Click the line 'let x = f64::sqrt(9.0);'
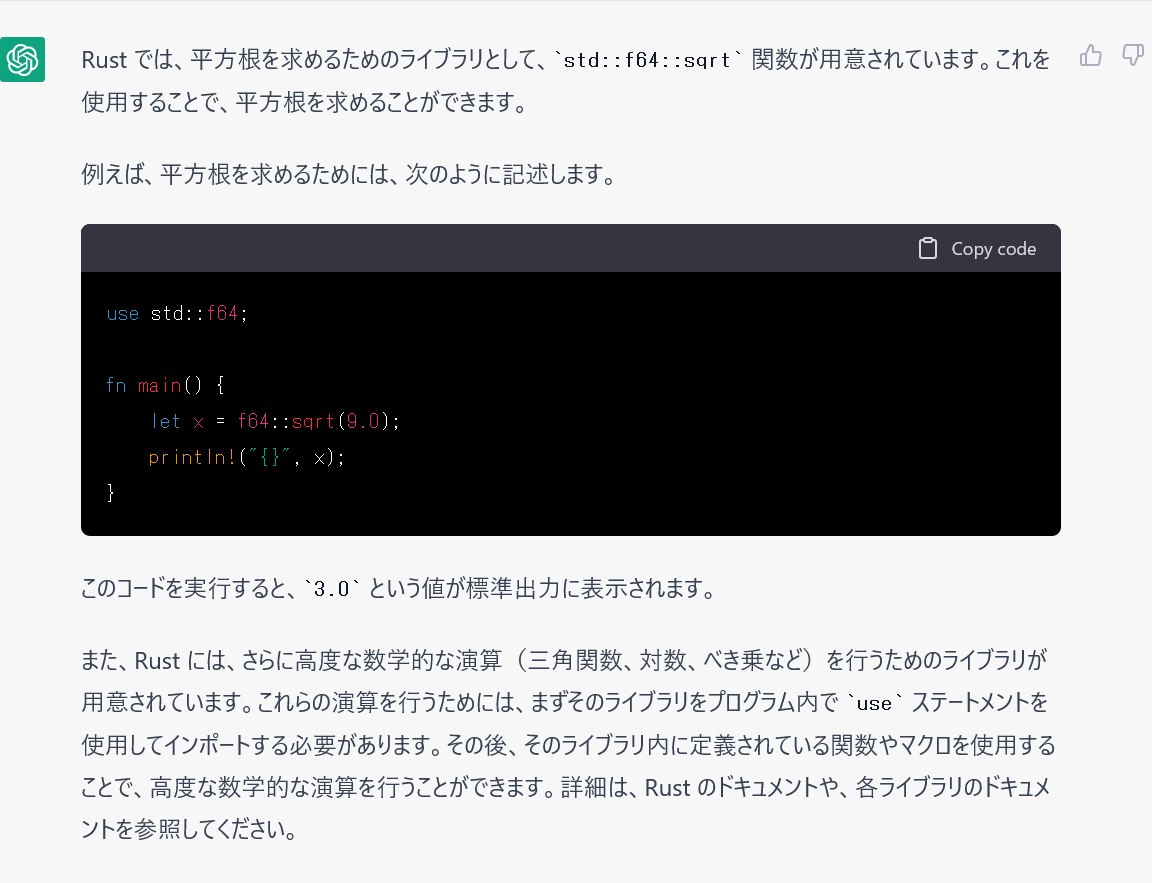Image resolution: width=1152 pixels, height=883 pixels. pos(275,421)
